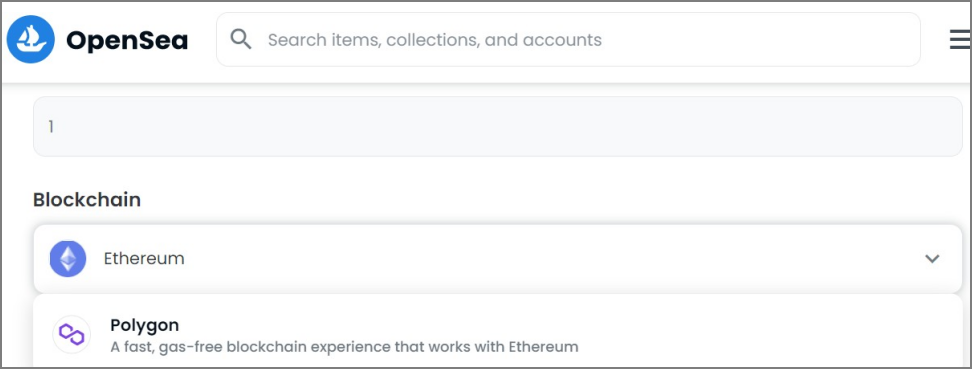
Task: Click the Ethereum label in the selector
Action: pyautogui.click(x=144, y=259)
